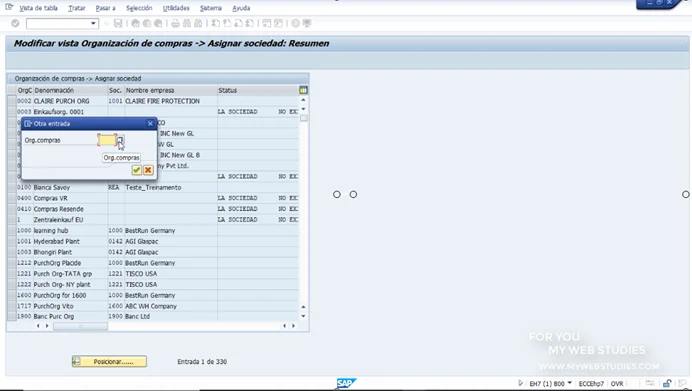Image resolution: width=692 pixels, height=391 pixels.
Task: Open search help beside the Org.compras field
Action: [x=120, y=140]
